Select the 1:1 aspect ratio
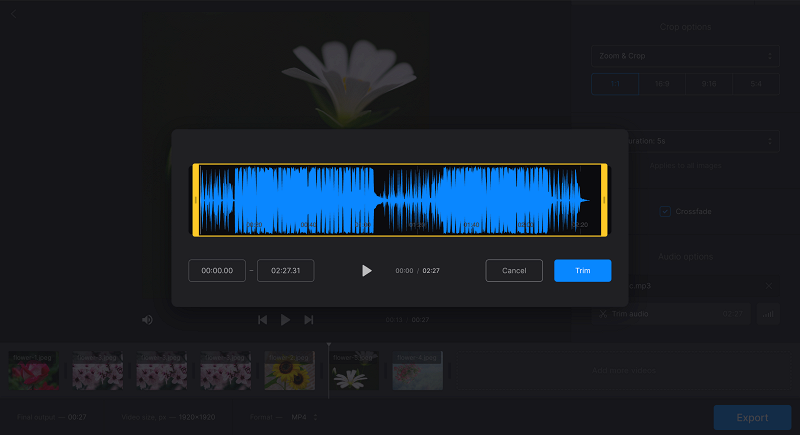The image size is (800, 435). pos(615,84)
